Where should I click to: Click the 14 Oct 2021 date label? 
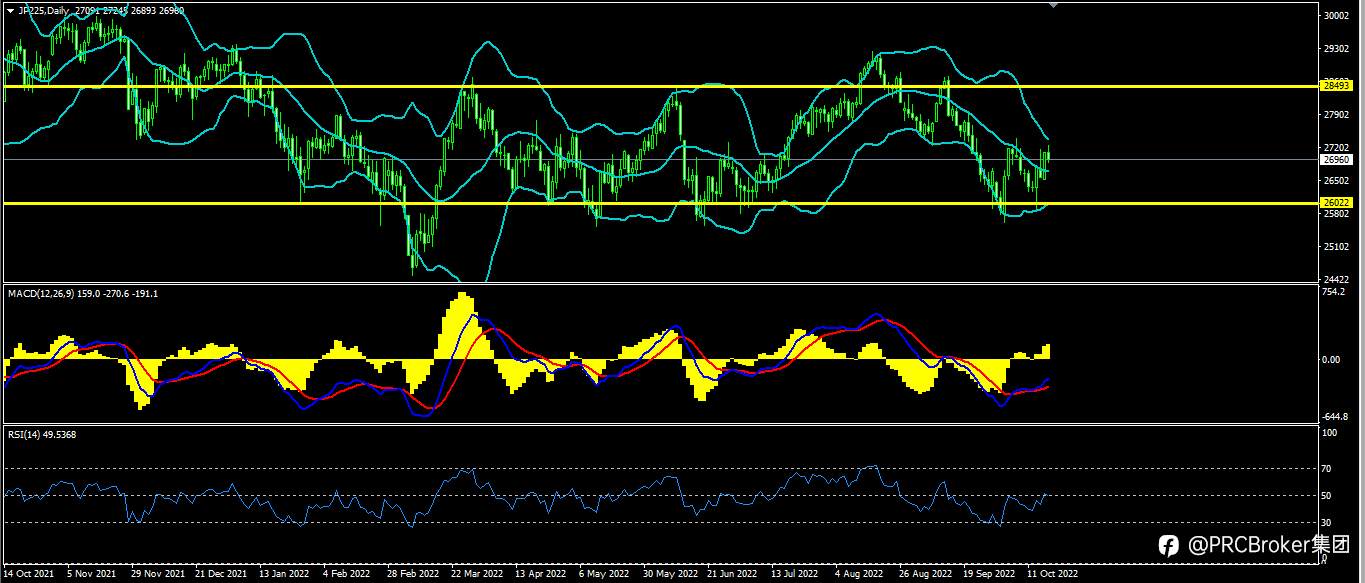[29, 575]
